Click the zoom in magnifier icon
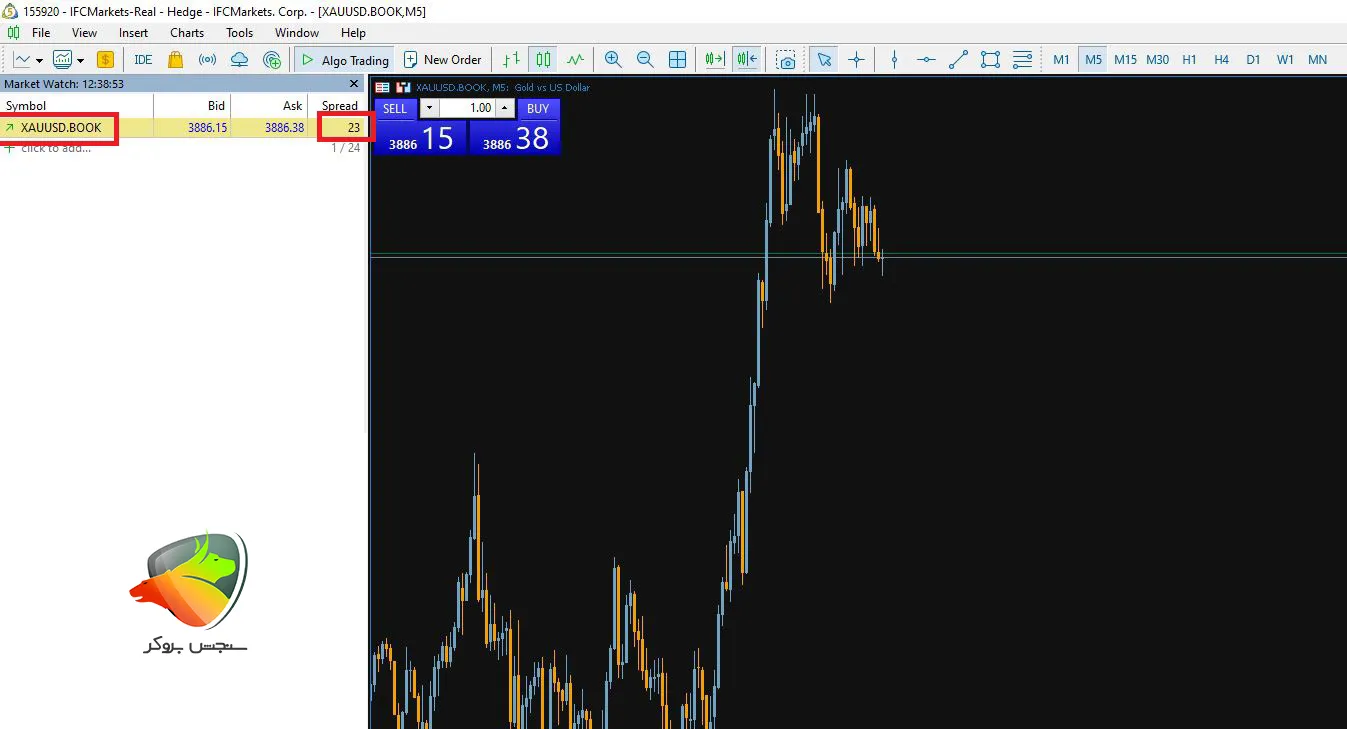 click(613, 60)
